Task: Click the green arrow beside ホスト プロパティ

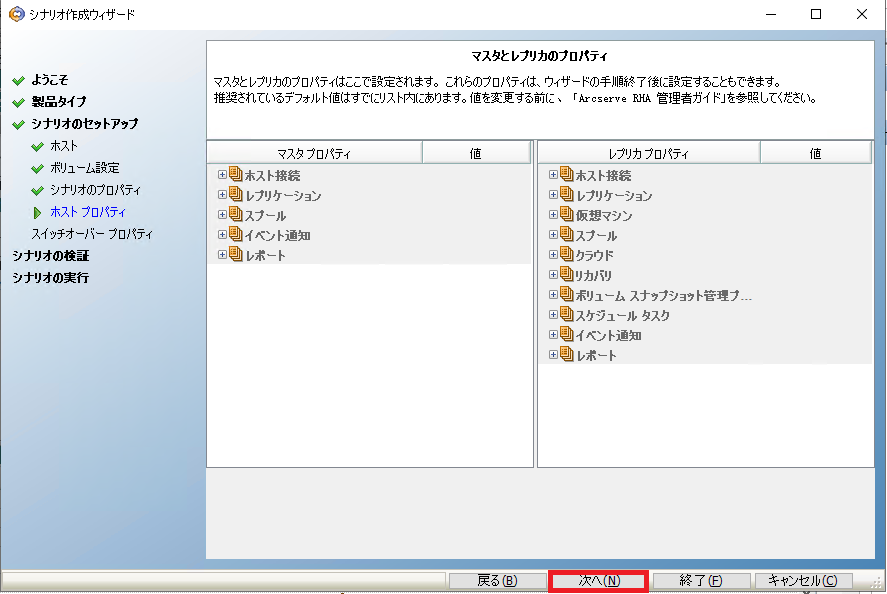Action: coord(37,213)
